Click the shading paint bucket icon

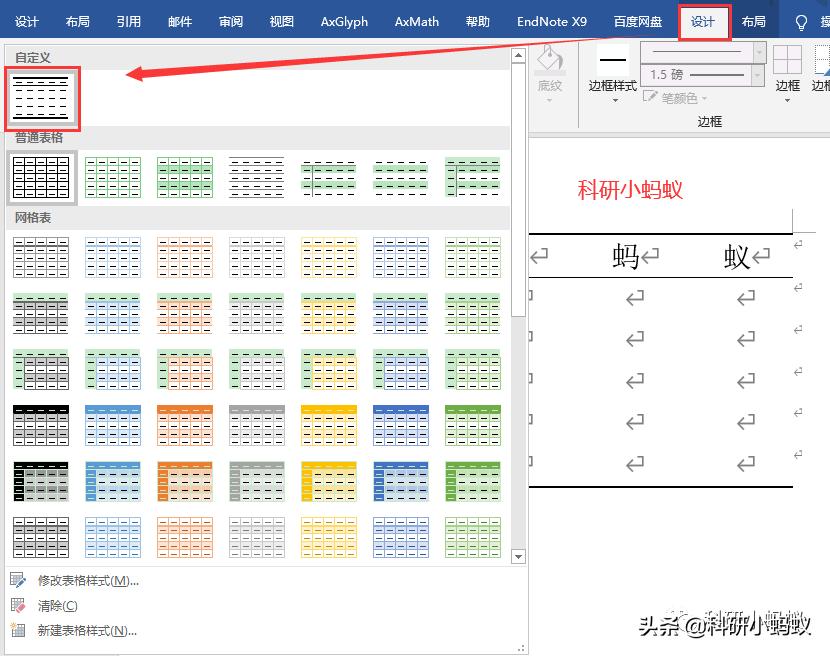(x=550, y=59)
